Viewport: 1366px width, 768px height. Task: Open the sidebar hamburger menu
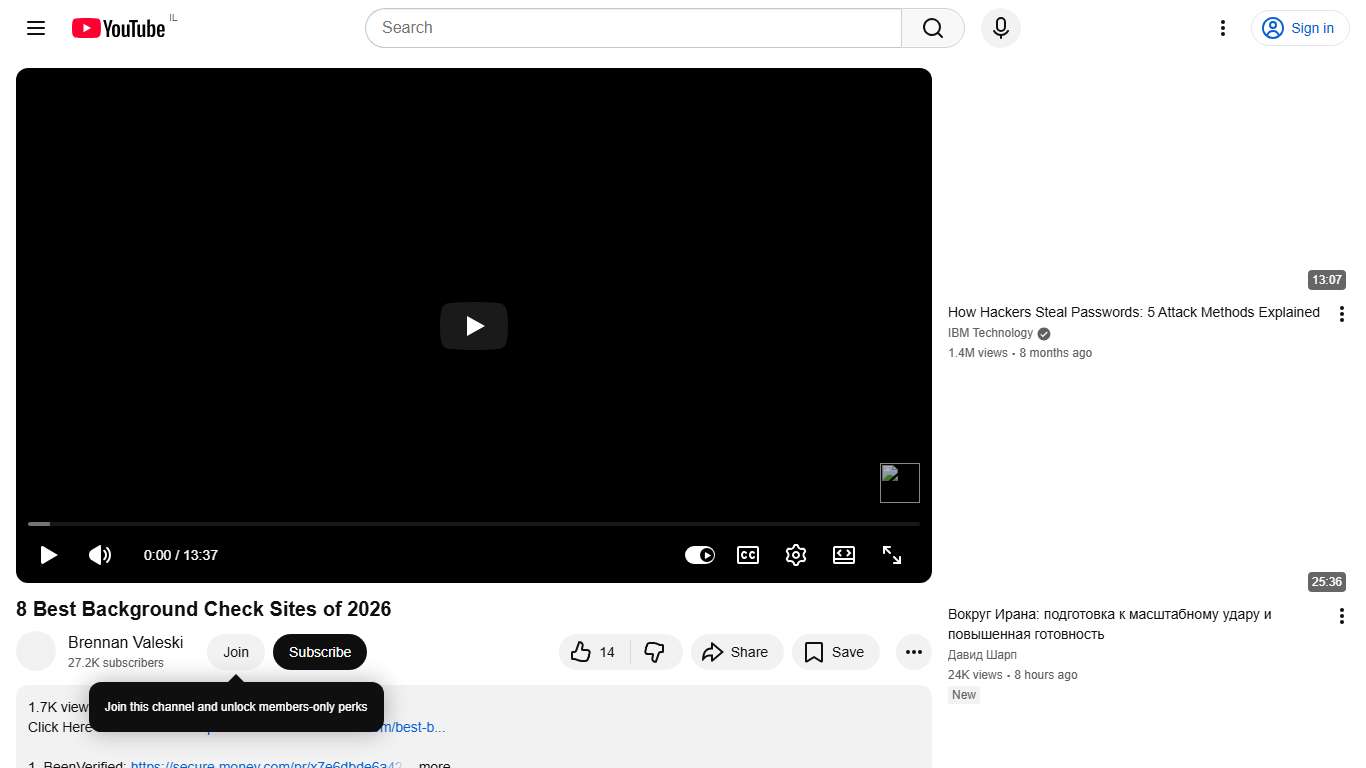pos(35,28)
